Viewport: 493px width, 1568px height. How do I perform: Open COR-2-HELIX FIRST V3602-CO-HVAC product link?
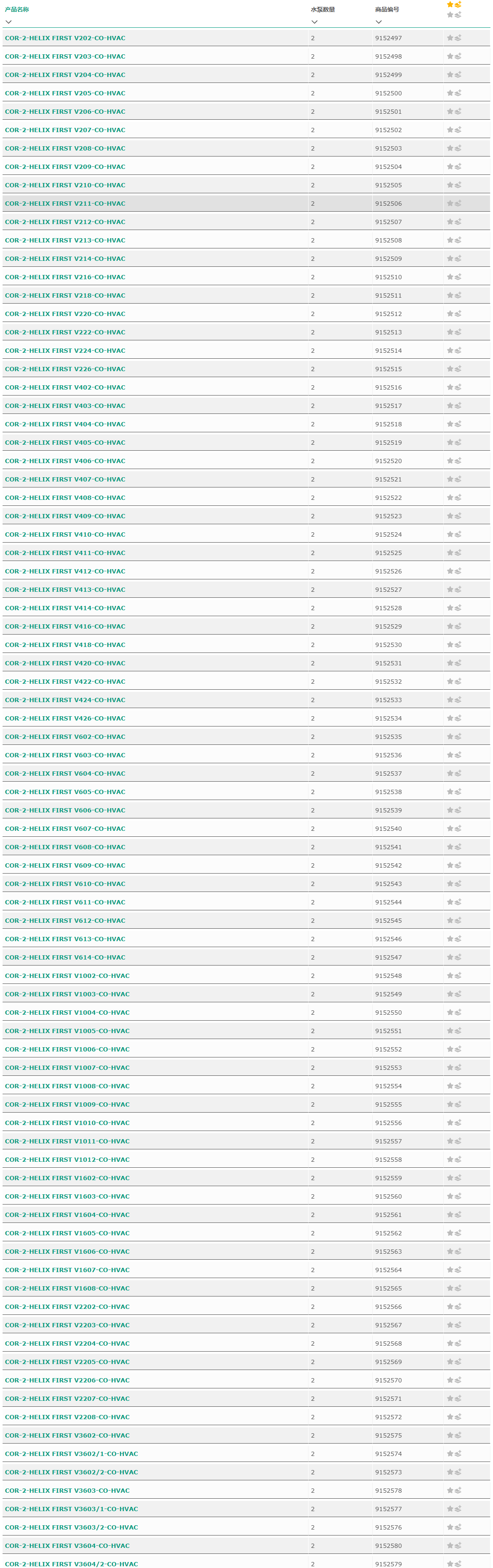pyautogui.click(x=67, y=1435)
